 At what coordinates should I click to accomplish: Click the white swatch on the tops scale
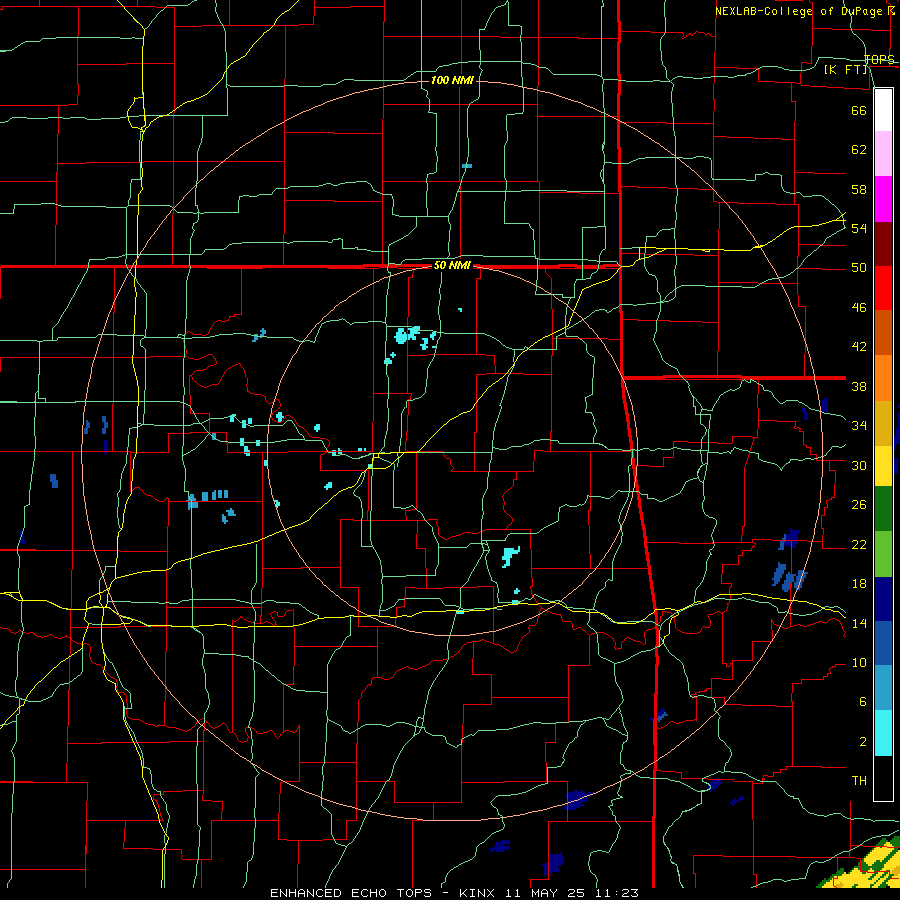point(883,110)
